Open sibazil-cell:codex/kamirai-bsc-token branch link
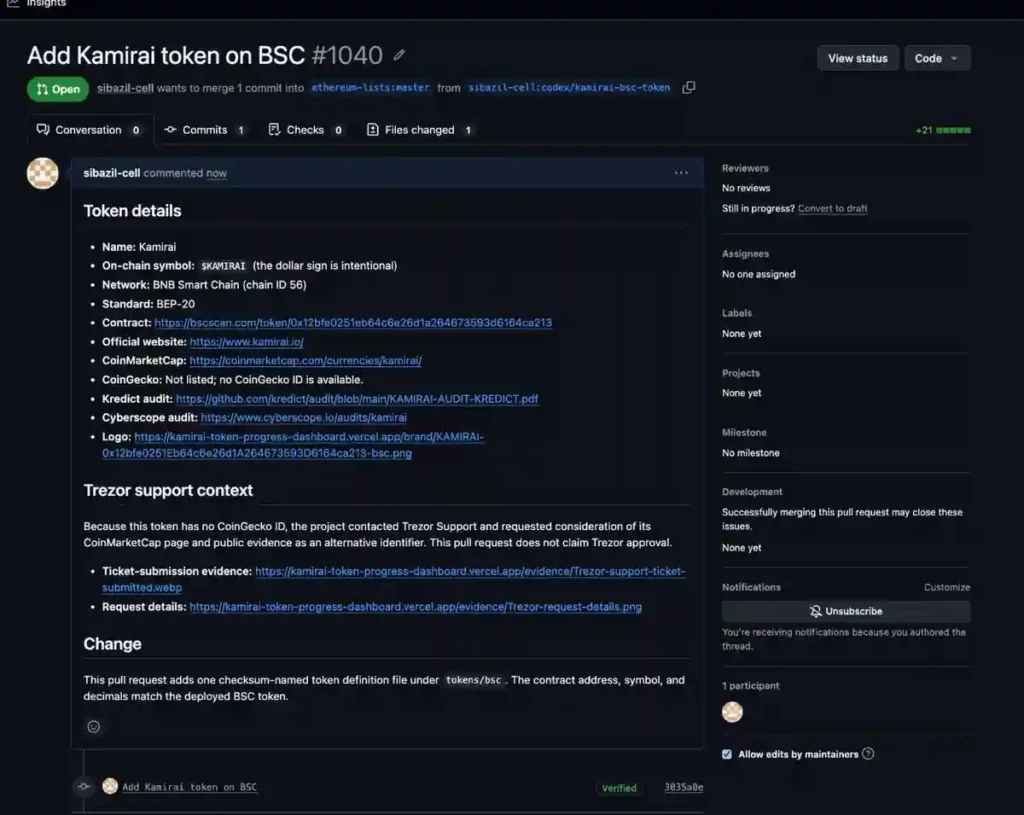The height and width of the screenshot is (815, 1024). pyautogui.click(x=569, y=88)
